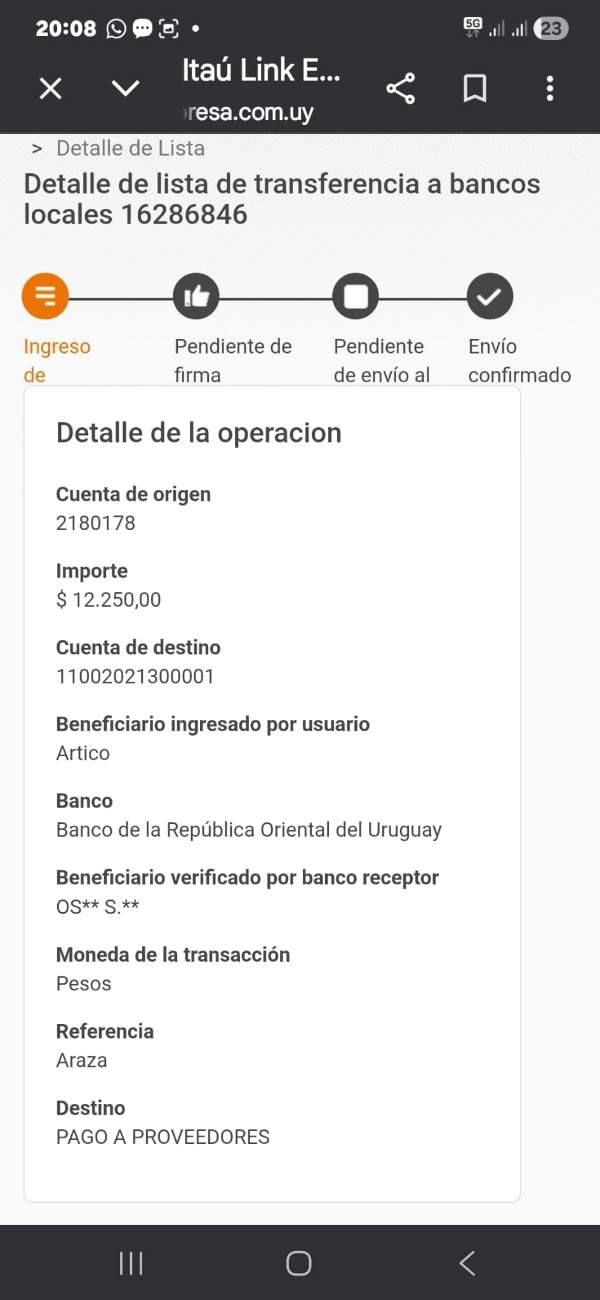The height and width of the screenshot is (1300, 600).
Task: Tap the resa.com.uy URL text
Action: 250,112
